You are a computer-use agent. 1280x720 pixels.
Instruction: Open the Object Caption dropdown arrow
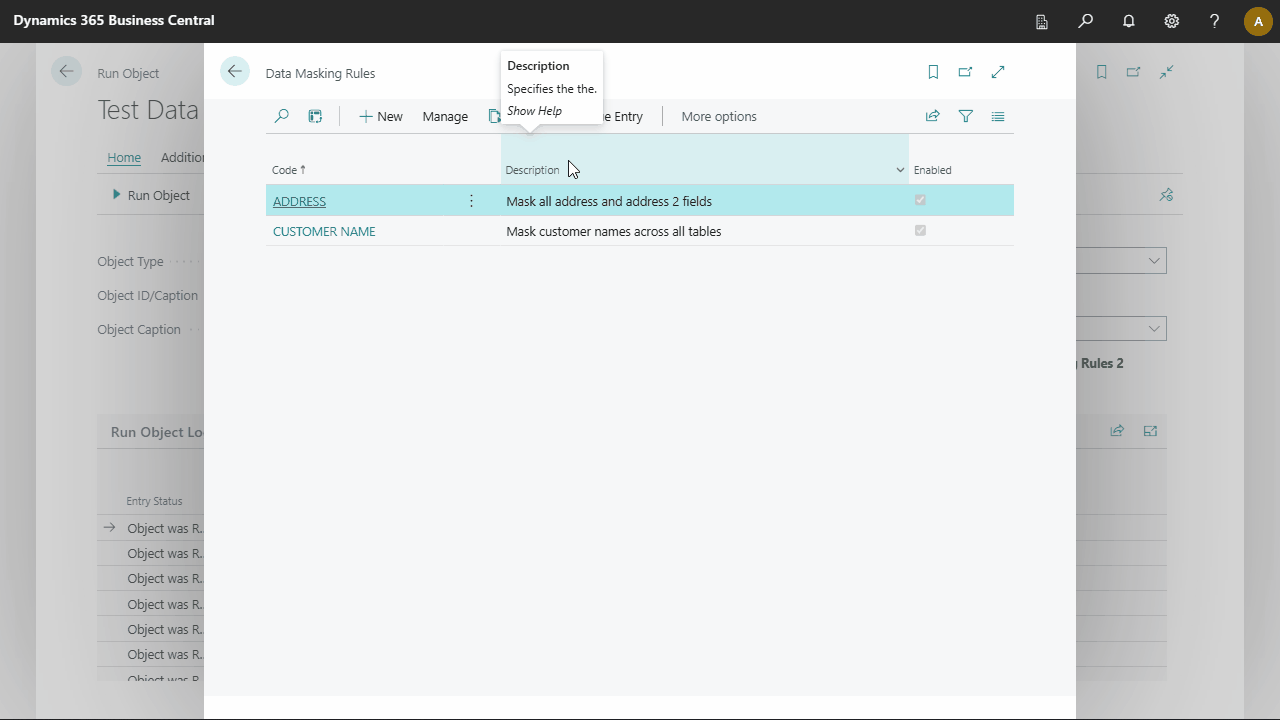1154,328
